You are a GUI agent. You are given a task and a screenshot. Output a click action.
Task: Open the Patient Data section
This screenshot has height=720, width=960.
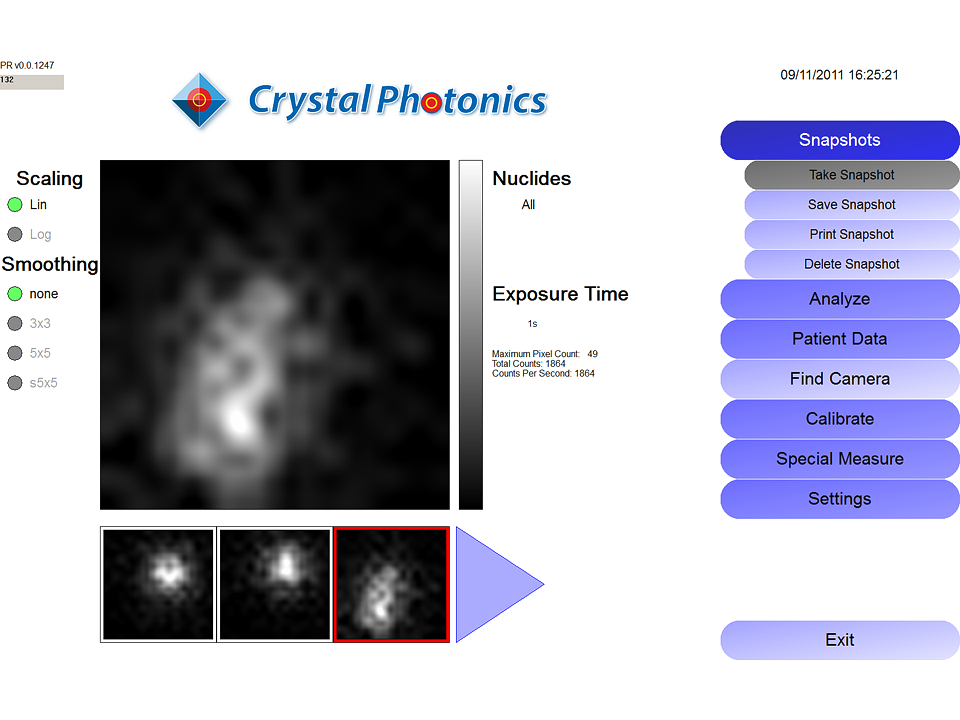point(840,339)
